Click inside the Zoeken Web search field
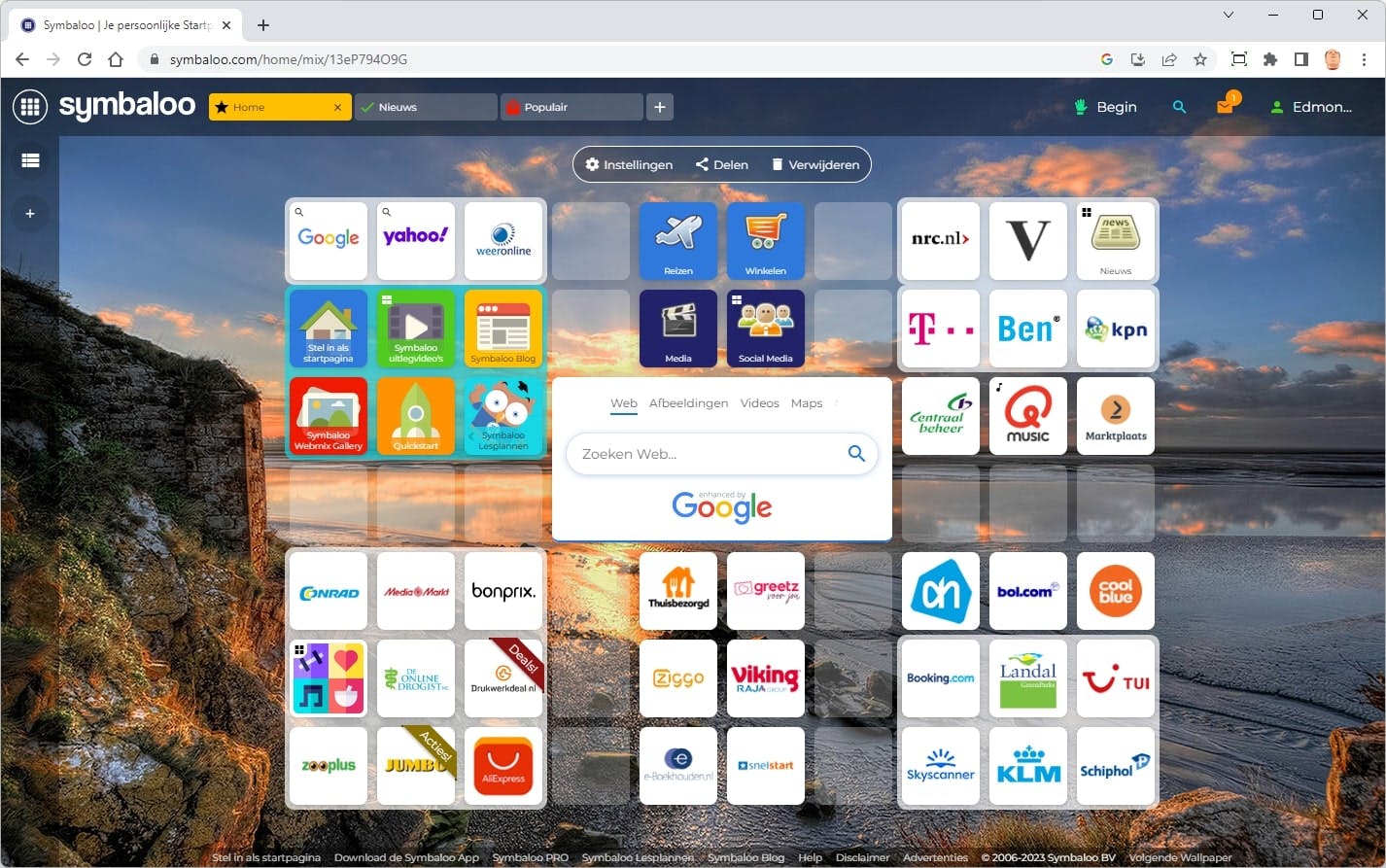The height and width of the screenshot is (868, 1386). click(700, 453)
